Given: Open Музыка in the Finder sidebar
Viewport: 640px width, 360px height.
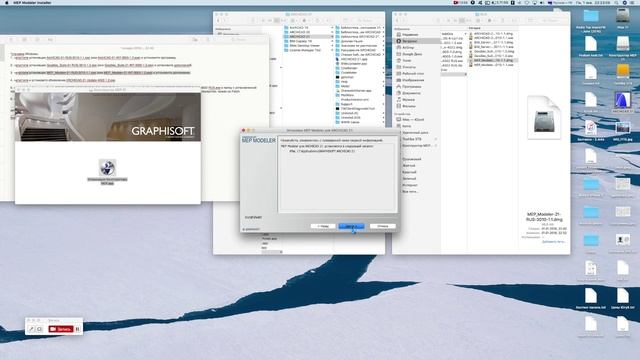Looking at the screenshot, I should [408, 100].
